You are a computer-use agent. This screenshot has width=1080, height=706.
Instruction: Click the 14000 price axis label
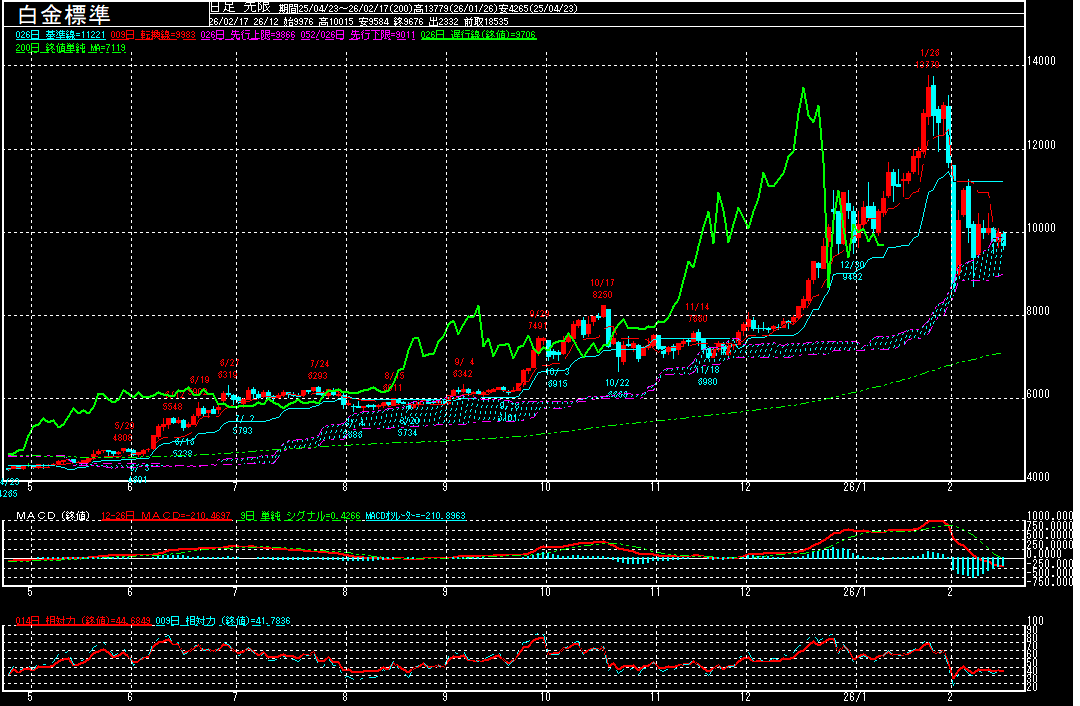(1041, 61)
